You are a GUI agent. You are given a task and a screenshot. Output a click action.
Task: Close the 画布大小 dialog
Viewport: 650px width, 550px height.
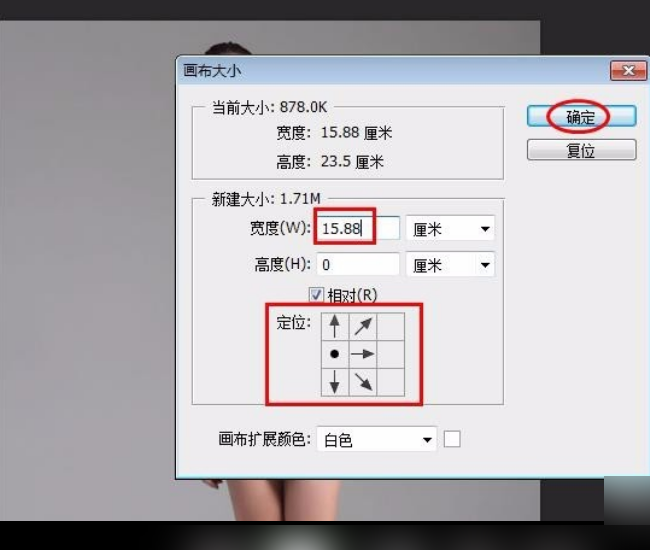628,71
